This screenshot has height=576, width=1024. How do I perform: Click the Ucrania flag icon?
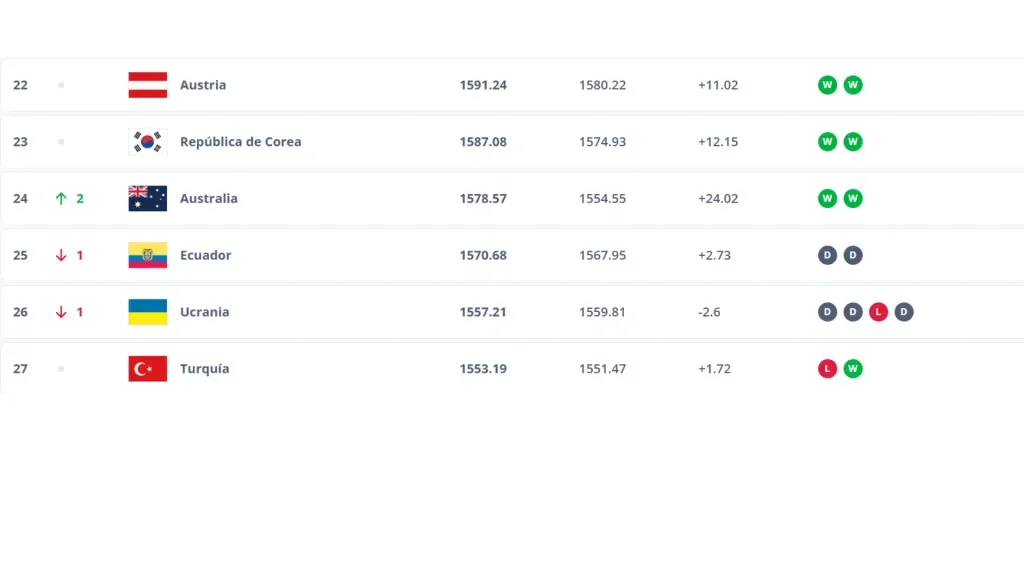[x=148, y=312]
